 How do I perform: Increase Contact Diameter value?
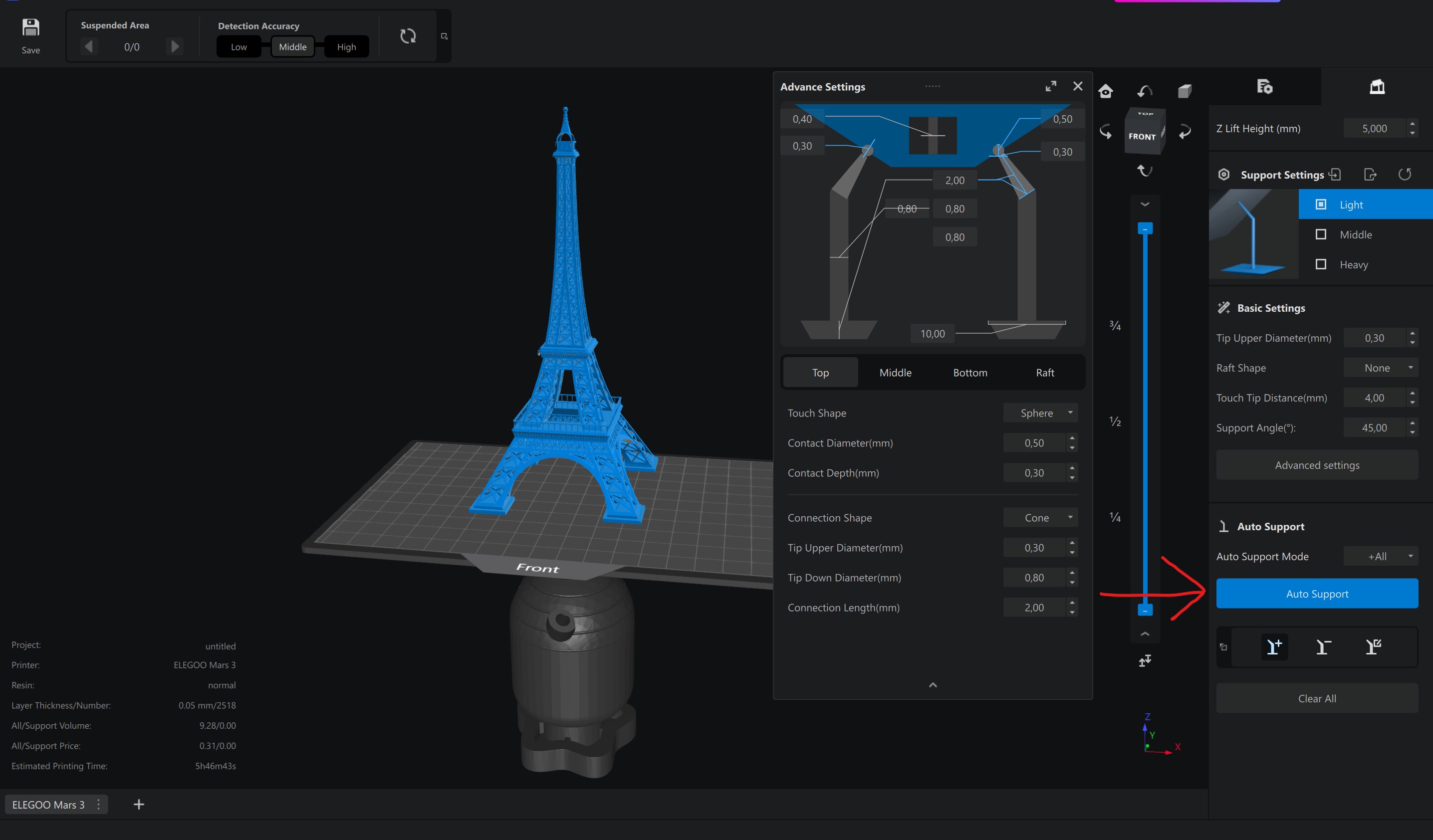(1072, 437)
